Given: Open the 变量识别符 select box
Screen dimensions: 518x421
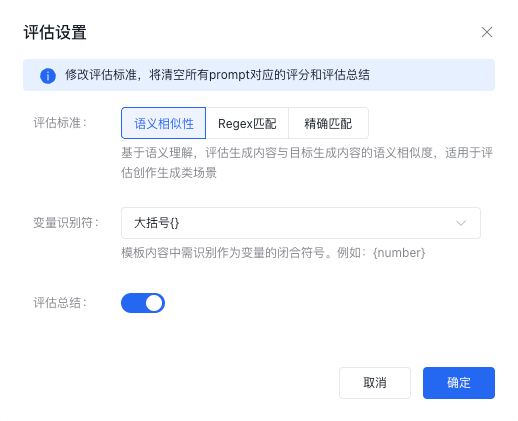Looking at the screenshot, I should pos(301,223).
